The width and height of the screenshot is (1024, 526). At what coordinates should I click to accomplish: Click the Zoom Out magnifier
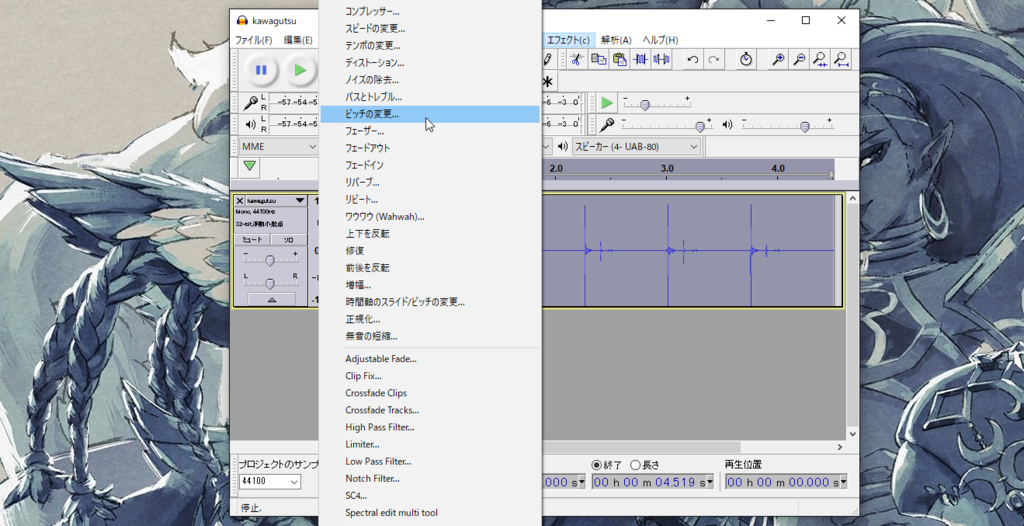coord(799,59)
